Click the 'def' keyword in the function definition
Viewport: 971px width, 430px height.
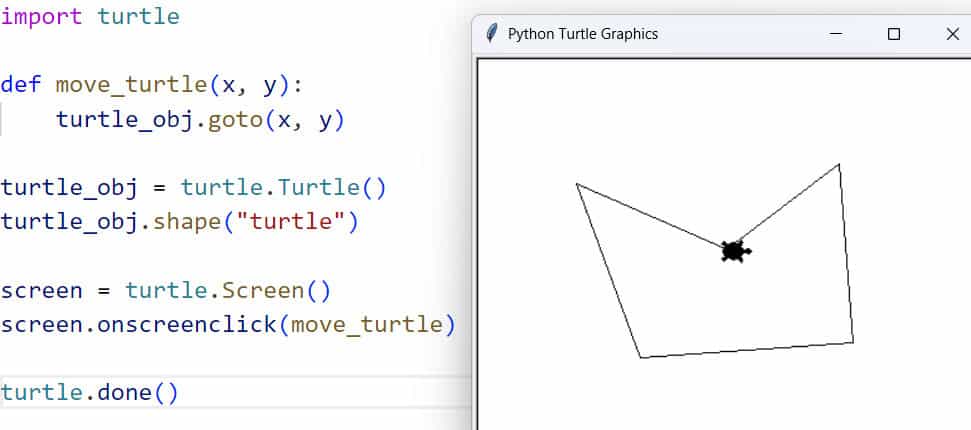click(x=20, y=83)
